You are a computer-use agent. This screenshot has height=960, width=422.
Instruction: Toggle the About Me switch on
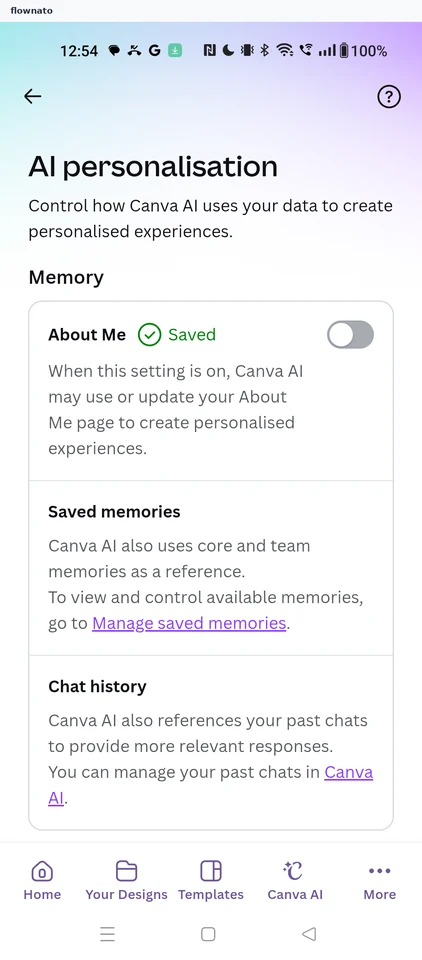point(350,335)
